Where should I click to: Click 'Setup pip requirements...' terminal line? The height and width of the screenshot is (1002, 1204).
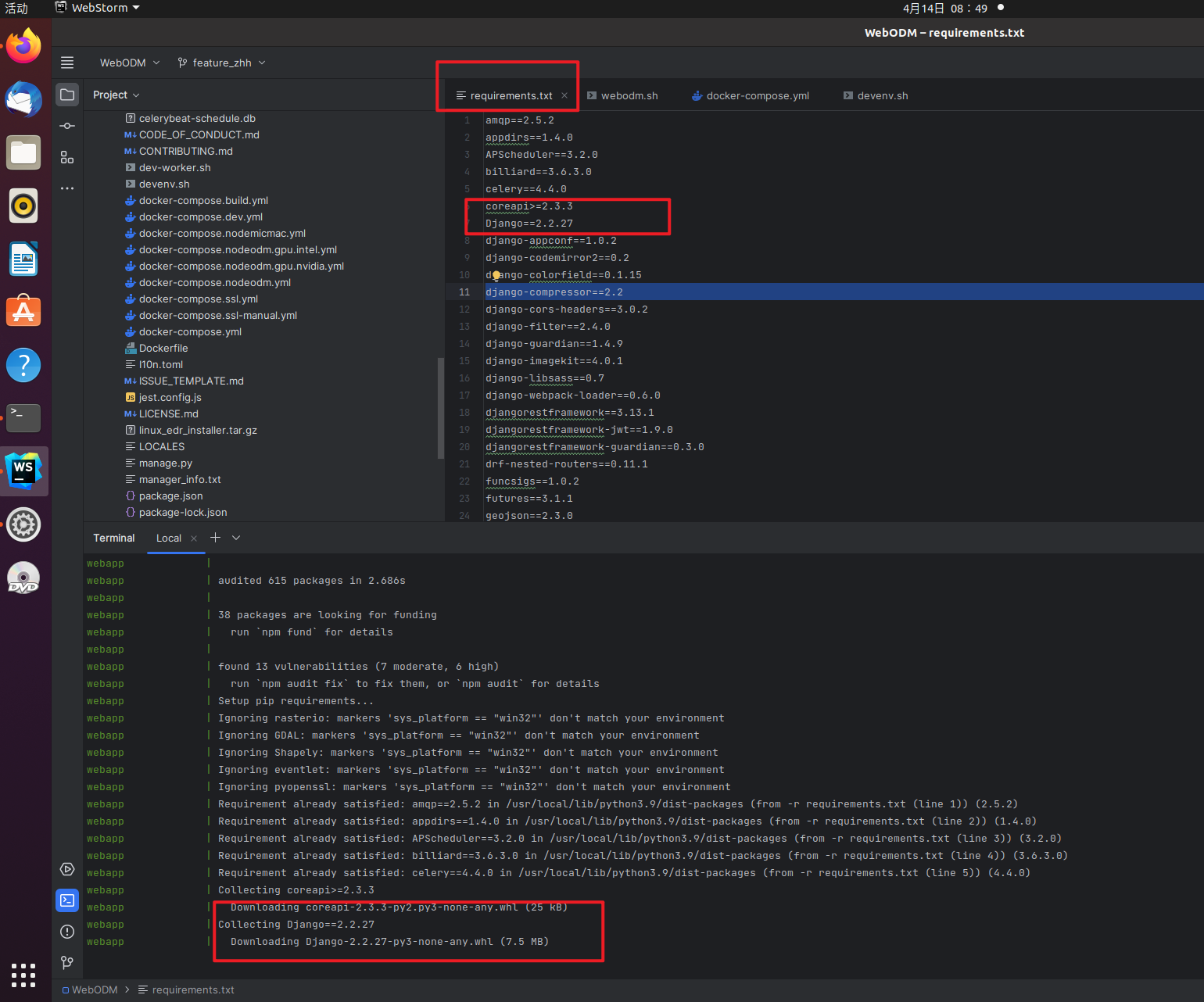(296, 701)
